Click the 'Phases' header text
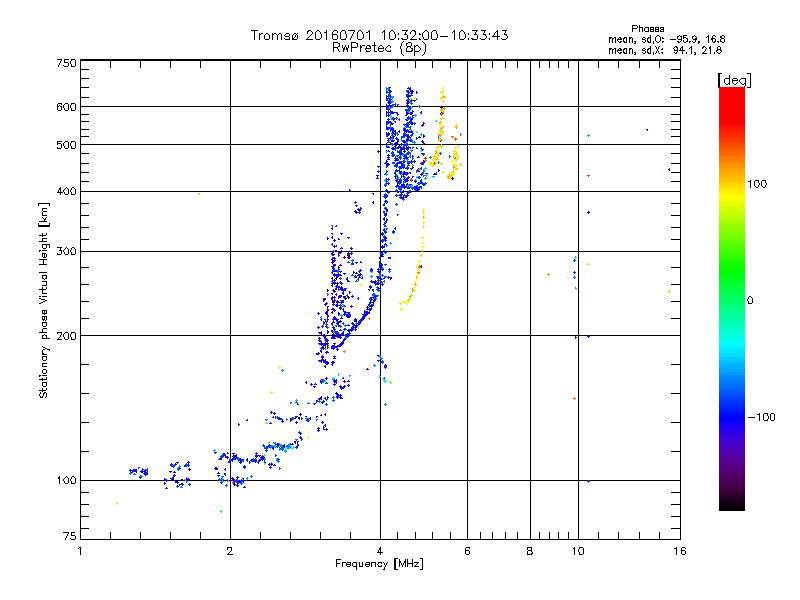Viewport: 800px width, 600px height. (647, 29)
